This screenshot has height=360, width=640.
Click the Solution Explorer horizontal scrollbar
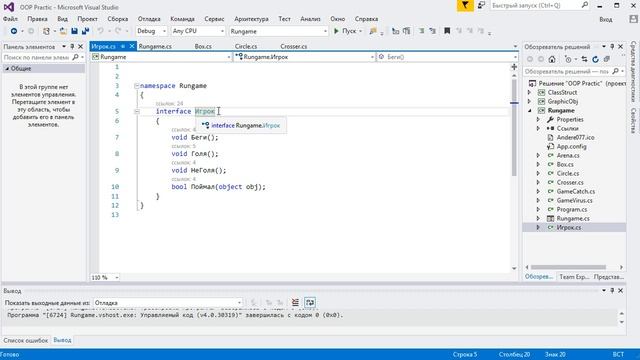(x=569, y=267)
